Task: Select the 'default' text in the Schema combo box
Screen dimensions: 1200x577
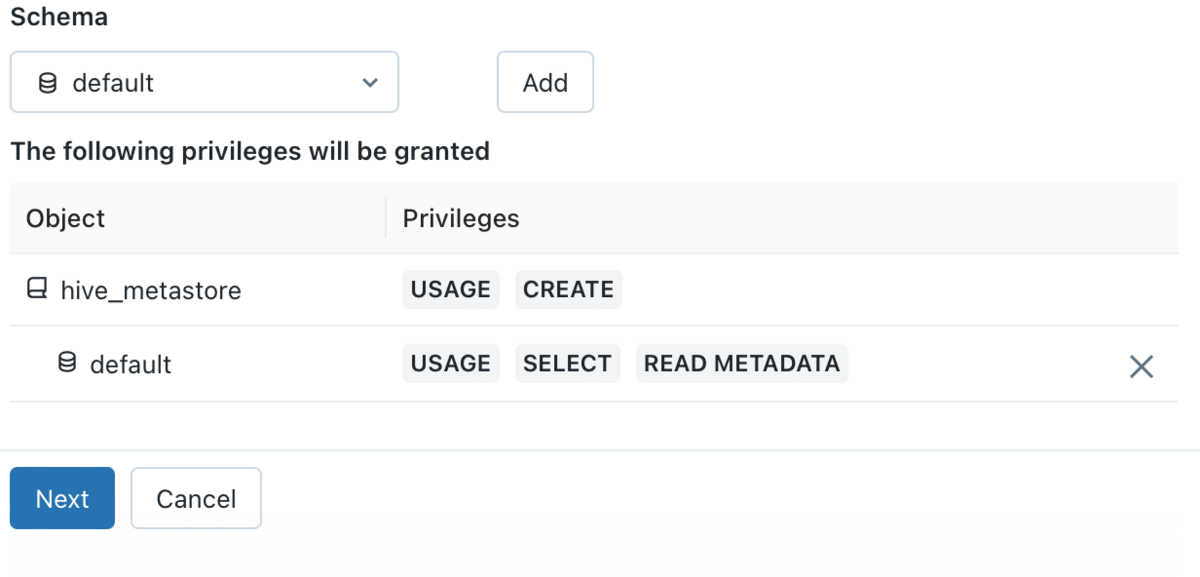Action: (113, 83)
